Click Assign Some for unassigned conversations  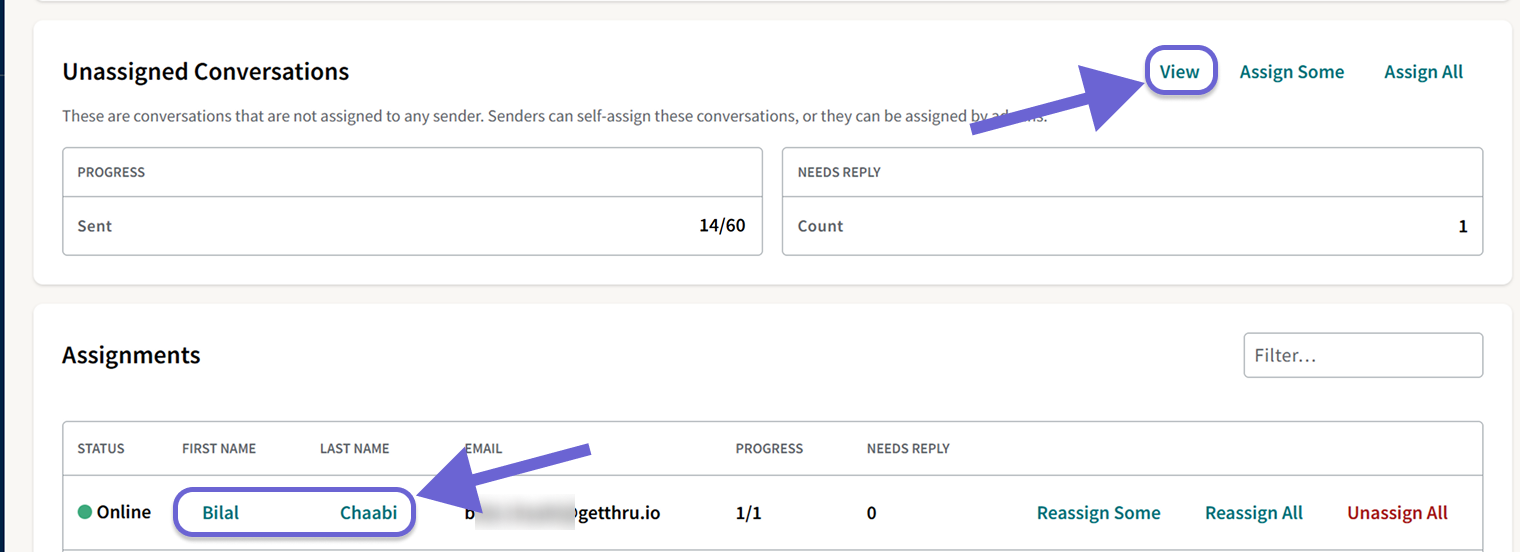point(1291,72)
